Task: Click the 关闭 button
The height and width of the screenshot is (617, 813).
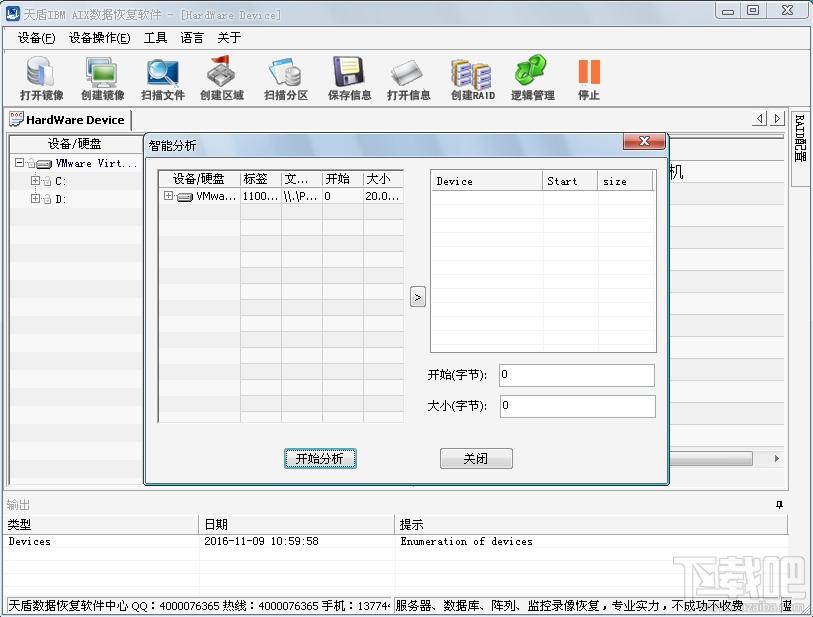Action: tap(476, 458)
